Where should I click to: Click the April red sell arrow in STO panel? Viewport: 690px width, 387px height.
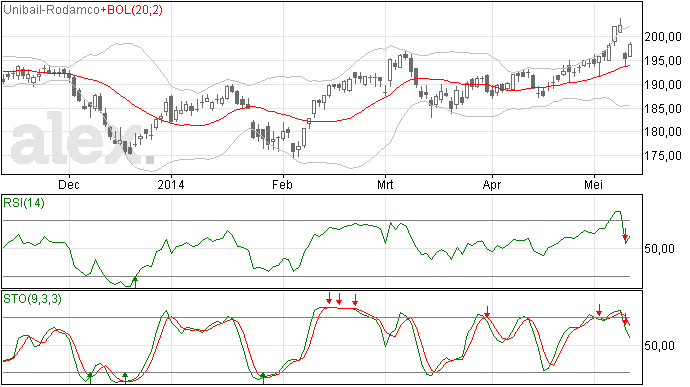[x=487, y=312]
